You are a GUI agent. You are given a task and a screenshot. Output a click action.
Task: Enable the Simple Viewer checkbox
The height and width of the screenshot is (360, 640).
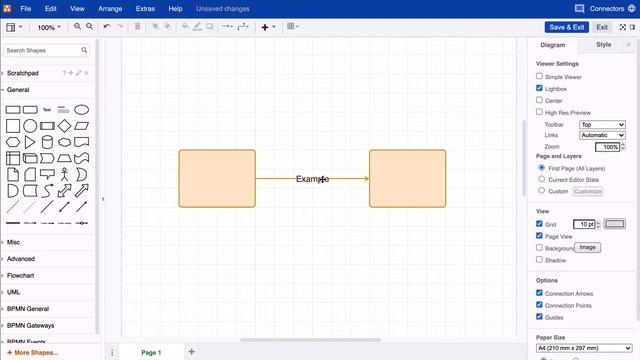[539, 76]
